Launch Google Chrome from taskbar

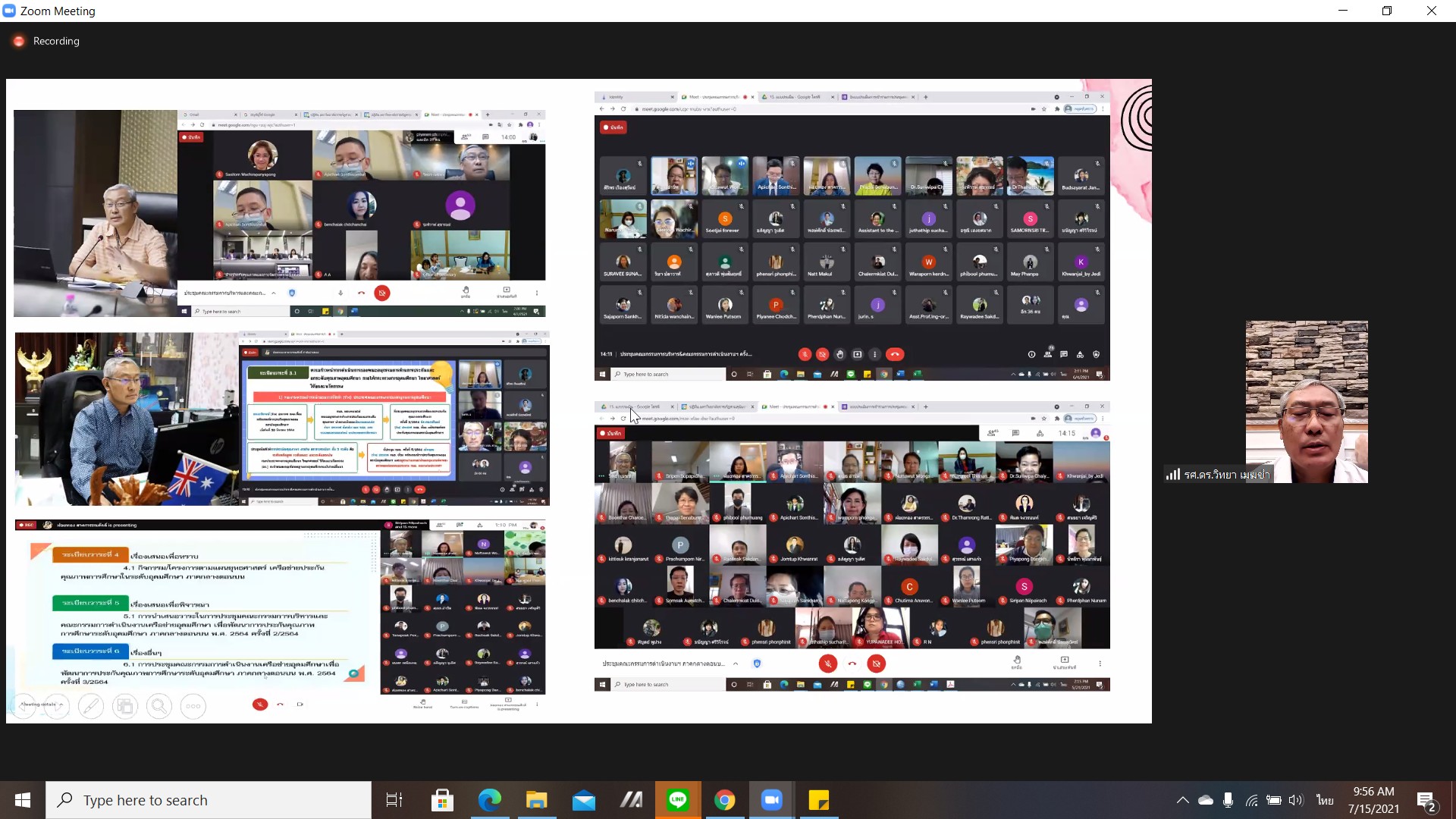[x=724, y=800]
